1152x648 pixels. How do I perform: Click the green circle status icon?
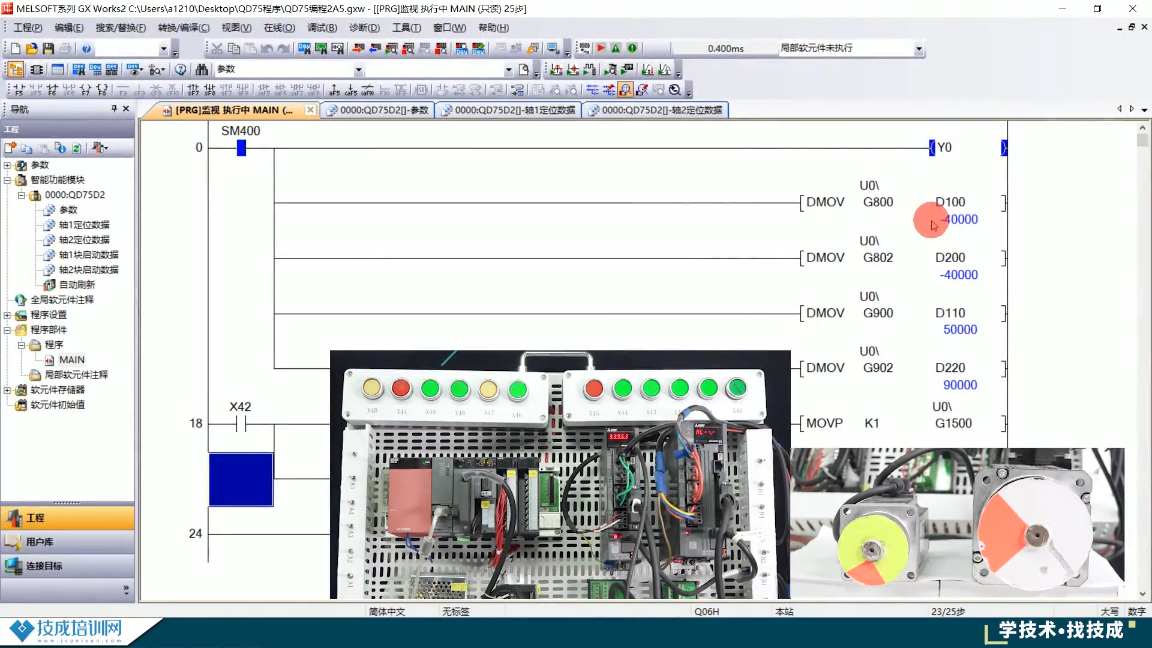[x=632, y=48]
